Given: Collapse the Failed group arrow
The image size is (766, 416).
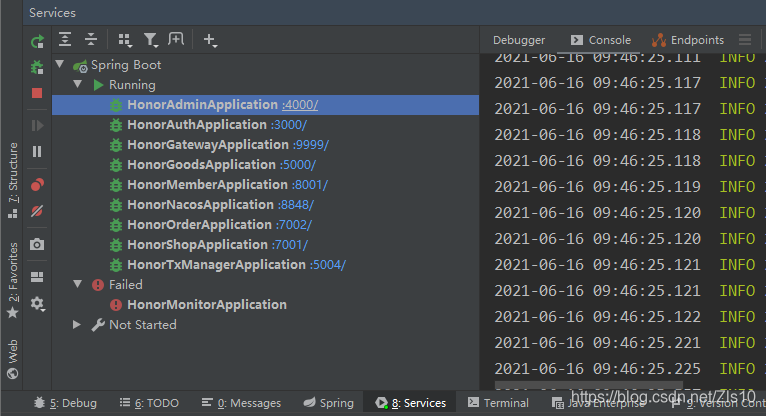Looking at the screenshot, I should pos(78,284).
